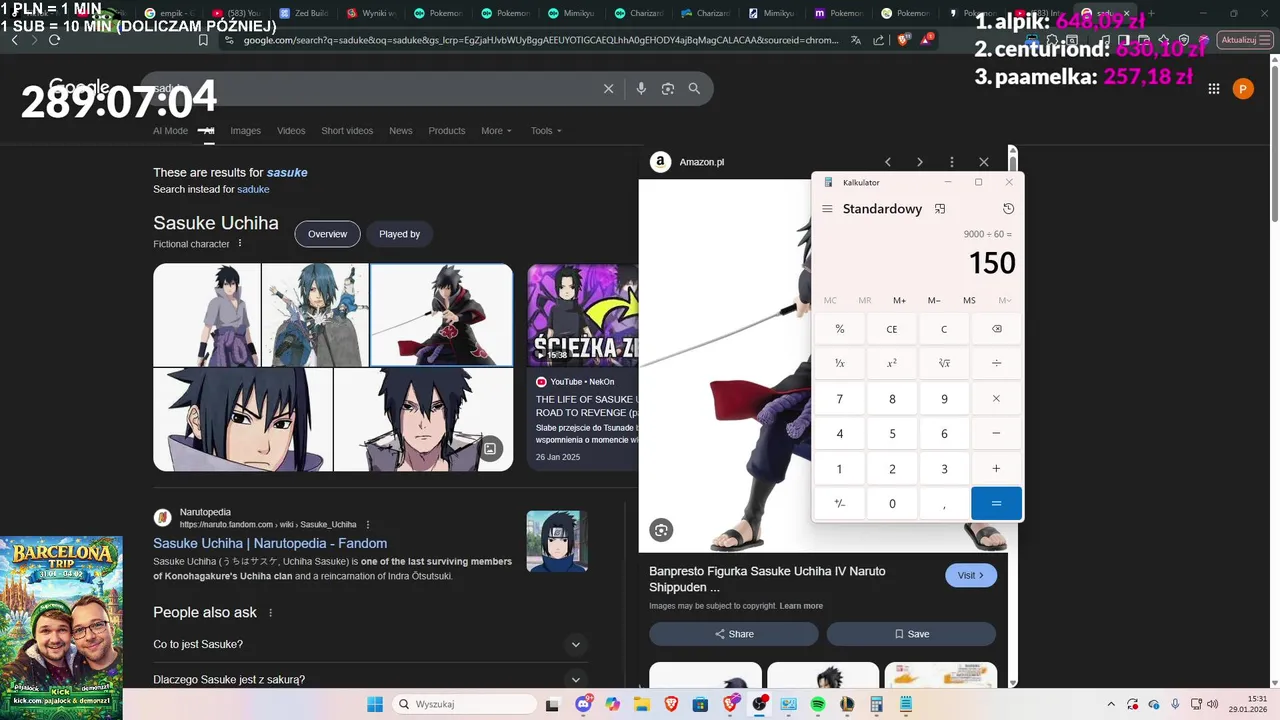Screen dimensions: 1280x720
Task: Open the Windows Start menu
Action: [374, 704]
